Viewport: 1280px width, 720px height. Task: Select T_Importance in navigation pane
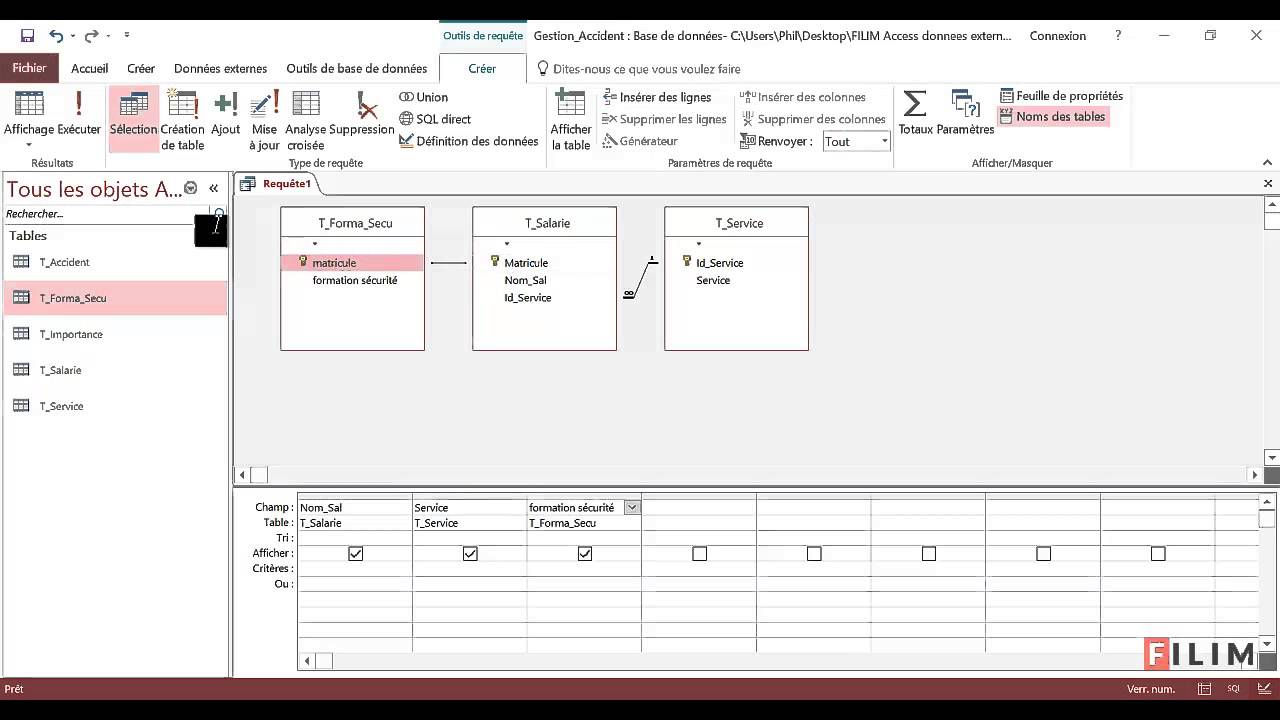(115, 334)
